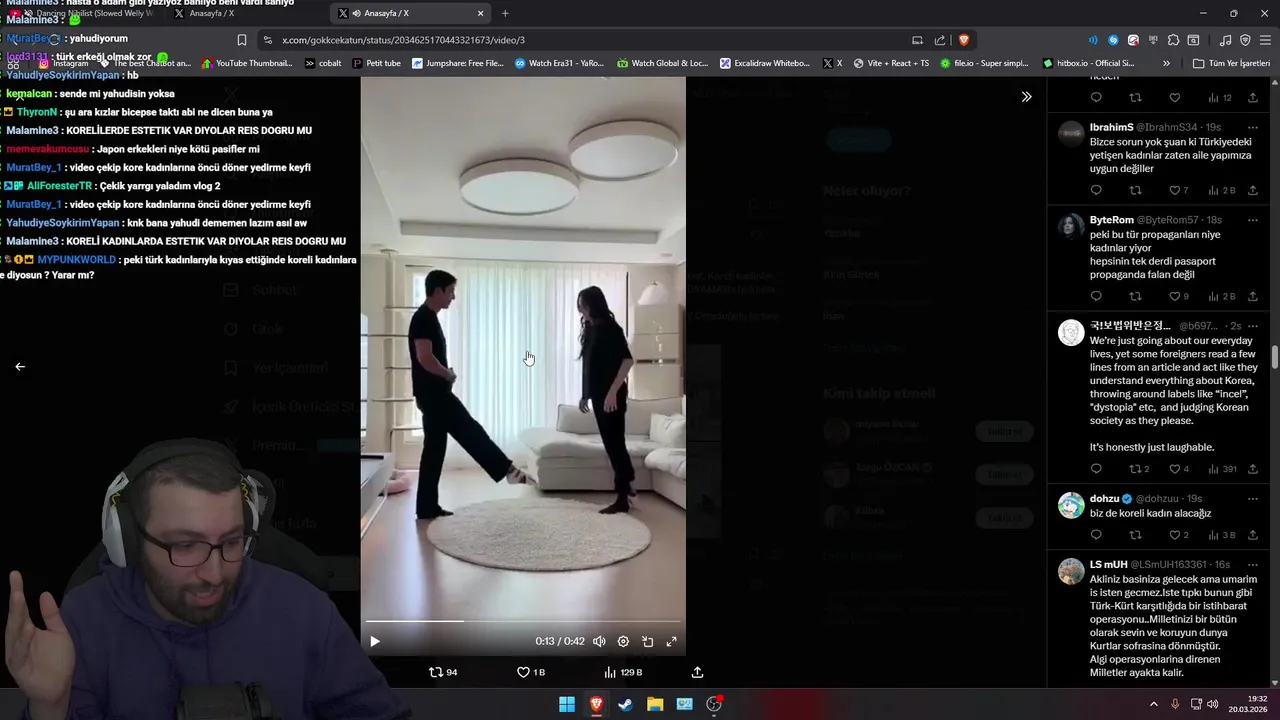Expand the bookmarks bar overflow chevron
The height and width of the screenshot is (720, 1280).
click(x=1166, y=63)
